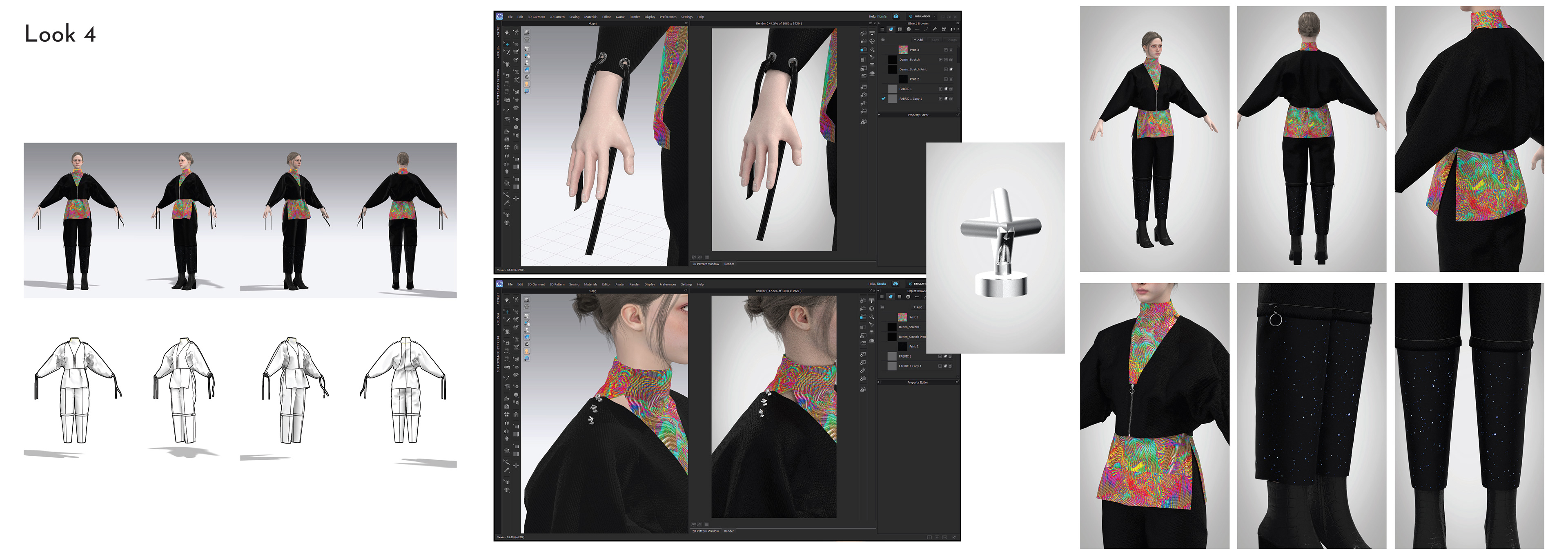Click final render play icon, upper Render toolbar
1568x555 pixels.
click(x=864, y=41)
